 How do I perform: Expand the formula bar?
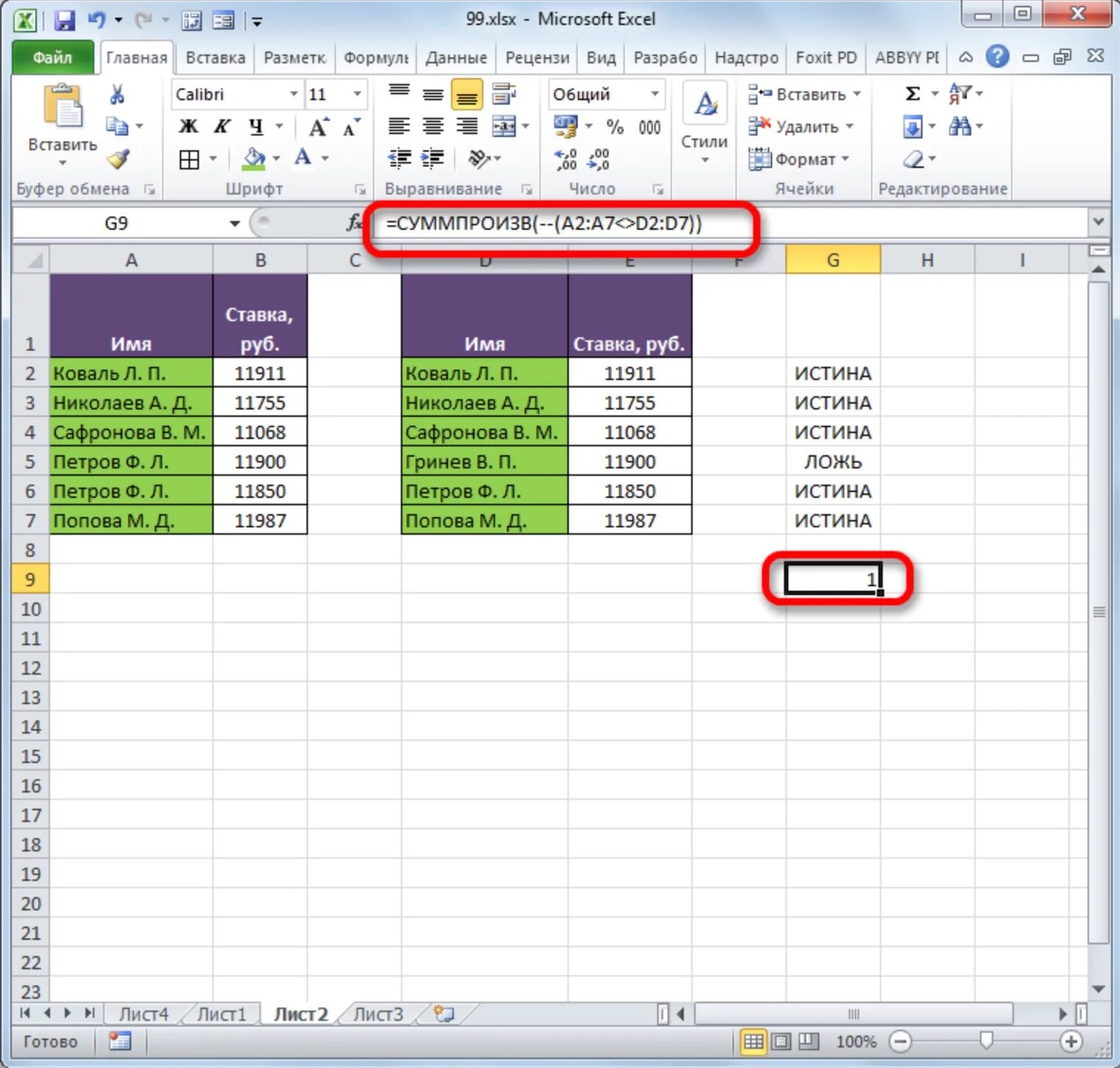tap(1099, 221)
